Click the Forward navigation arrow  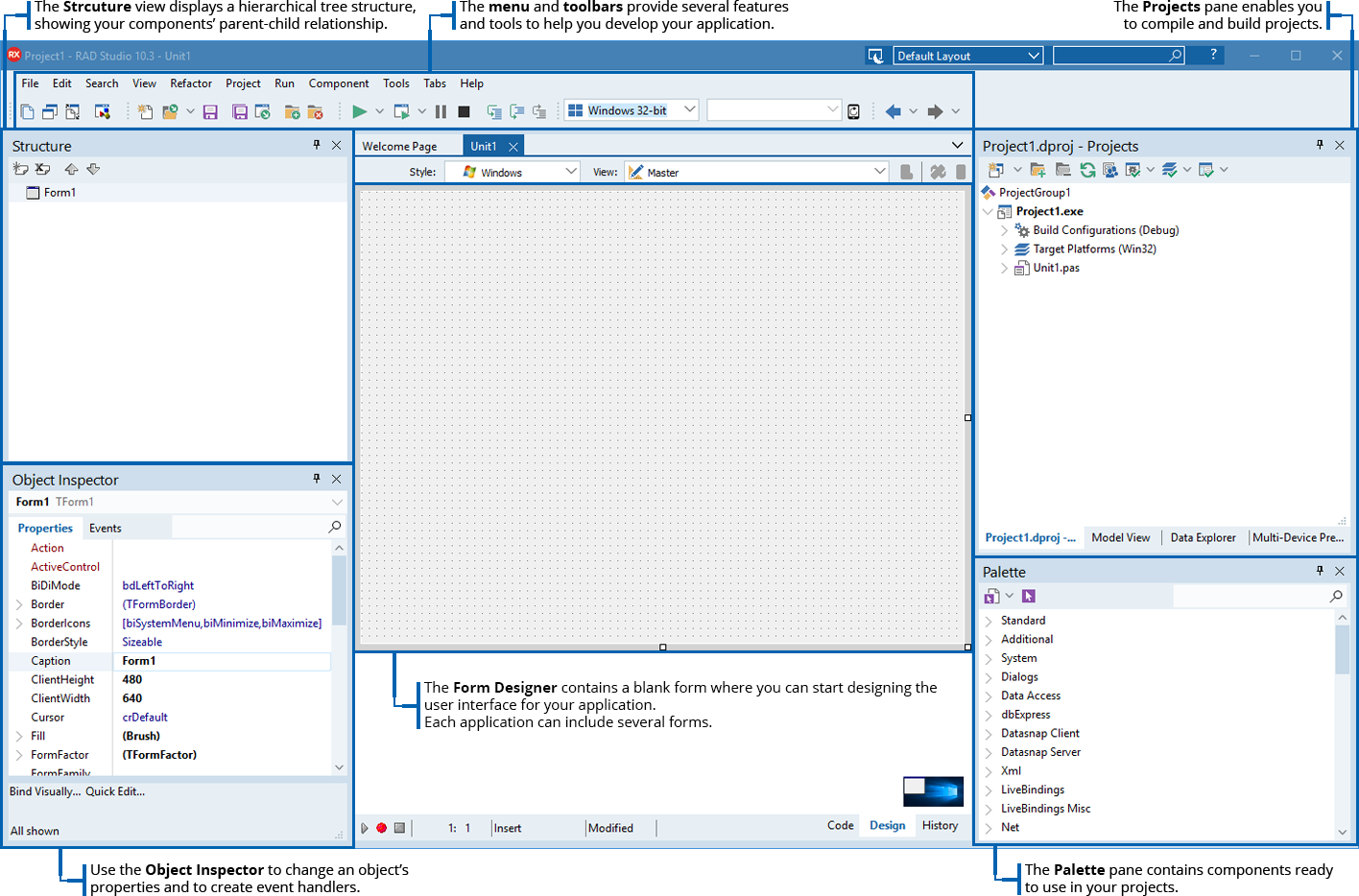pyautogui.click(x=935, y=112)
